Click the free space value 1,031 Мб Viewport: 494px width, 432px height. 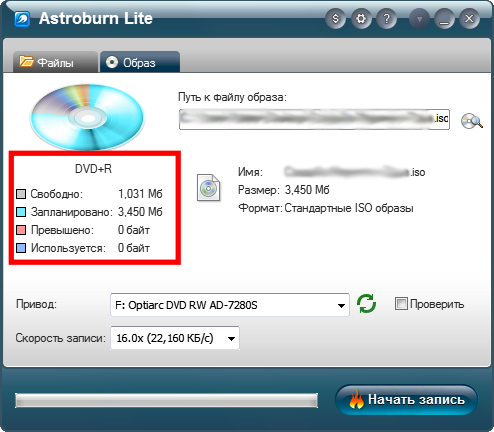click(x=140, y=194)
